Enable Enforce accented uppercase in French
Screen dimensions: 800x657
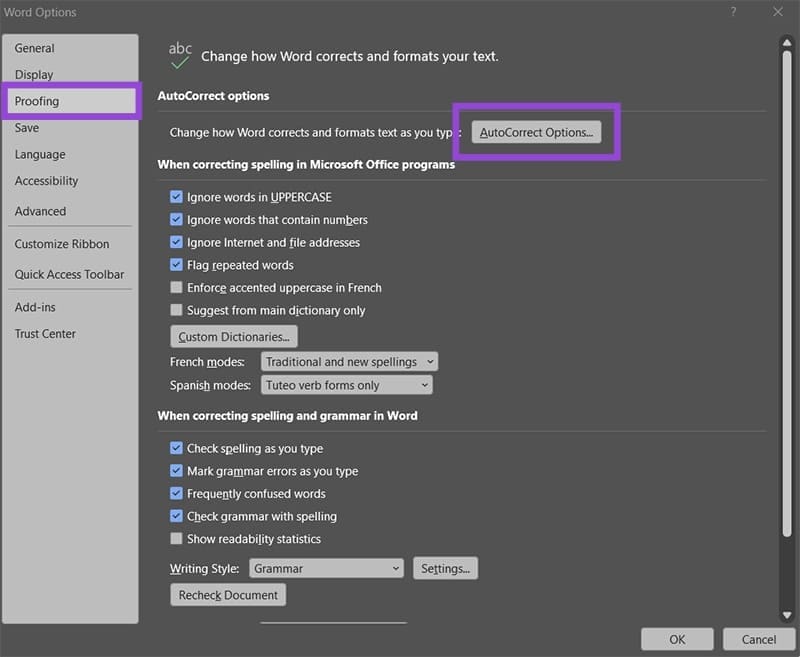coord(177,288)
